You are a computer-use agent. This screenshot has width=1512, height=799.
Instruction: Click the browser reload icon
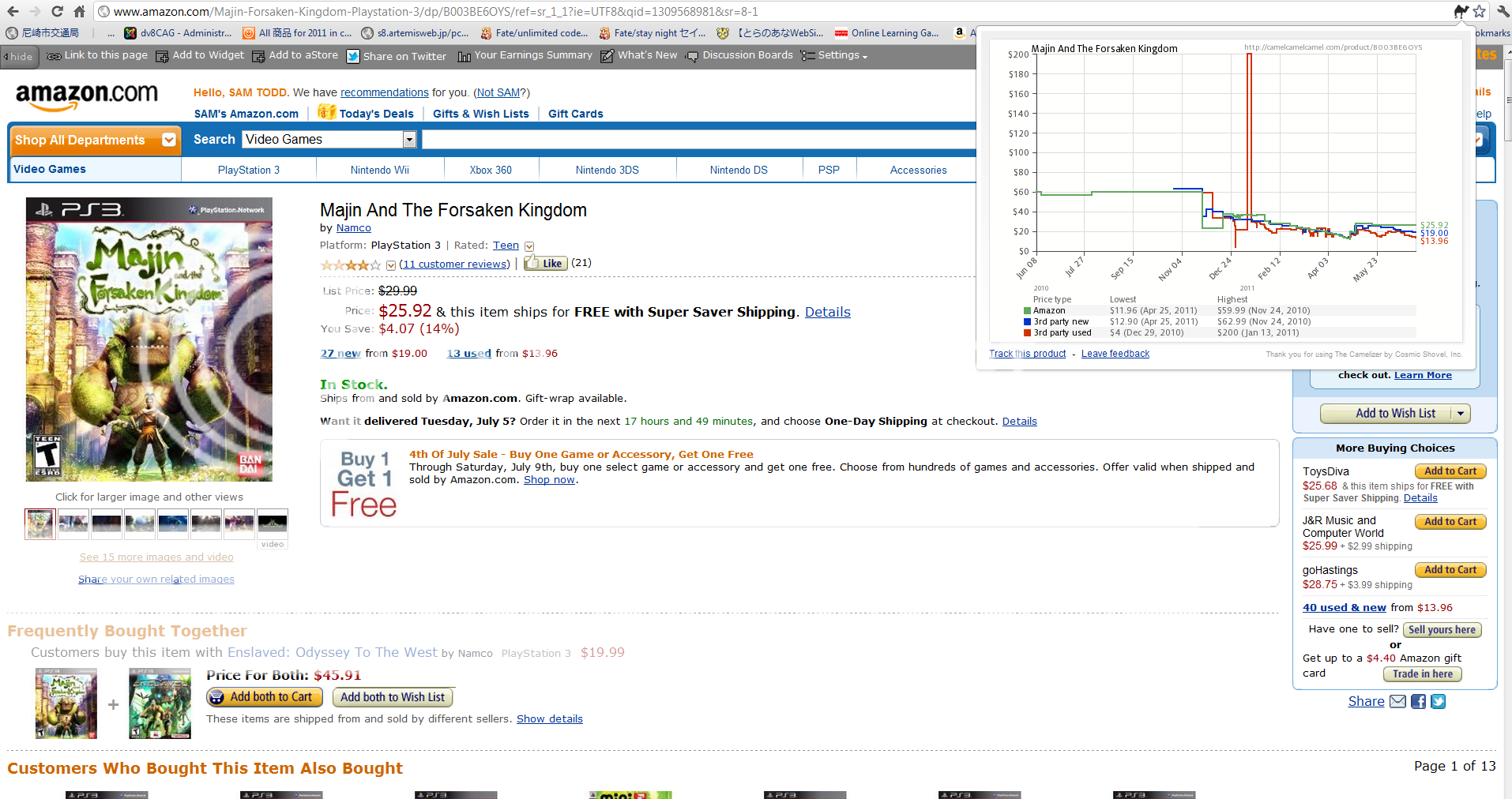tap(57, 11)
